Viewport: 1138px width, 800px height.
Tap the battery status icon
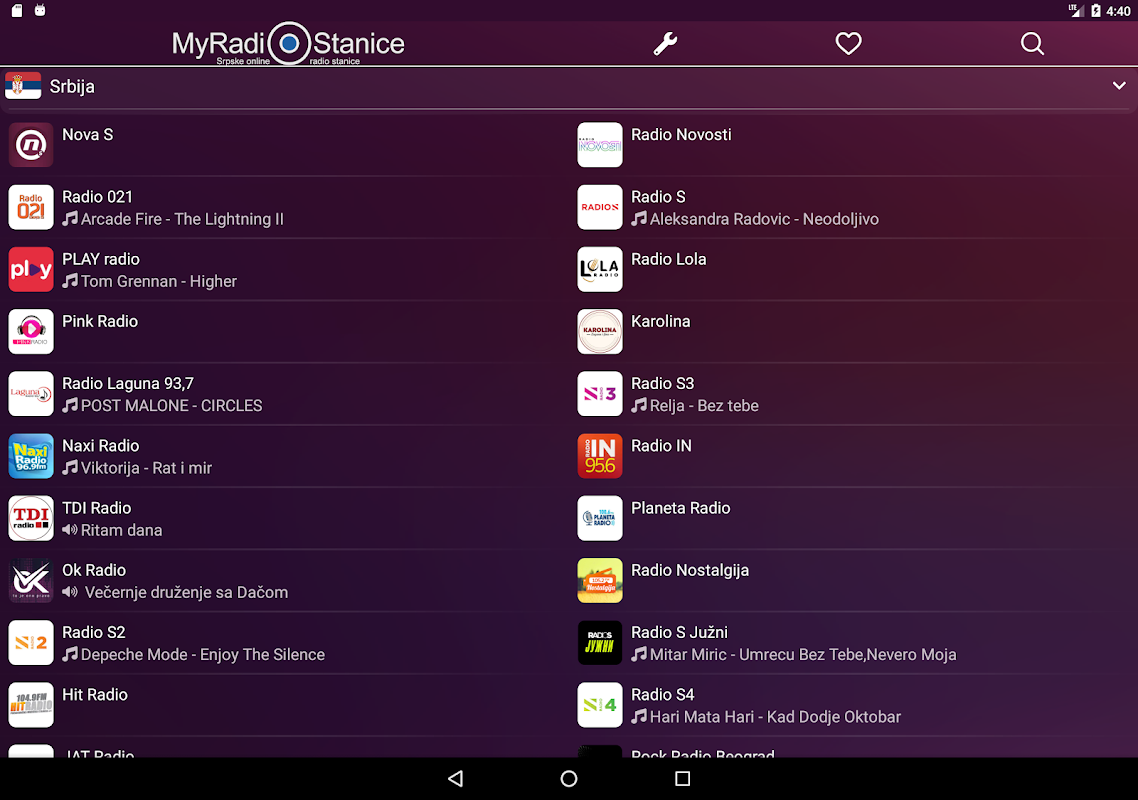[x=1096, y=11]
